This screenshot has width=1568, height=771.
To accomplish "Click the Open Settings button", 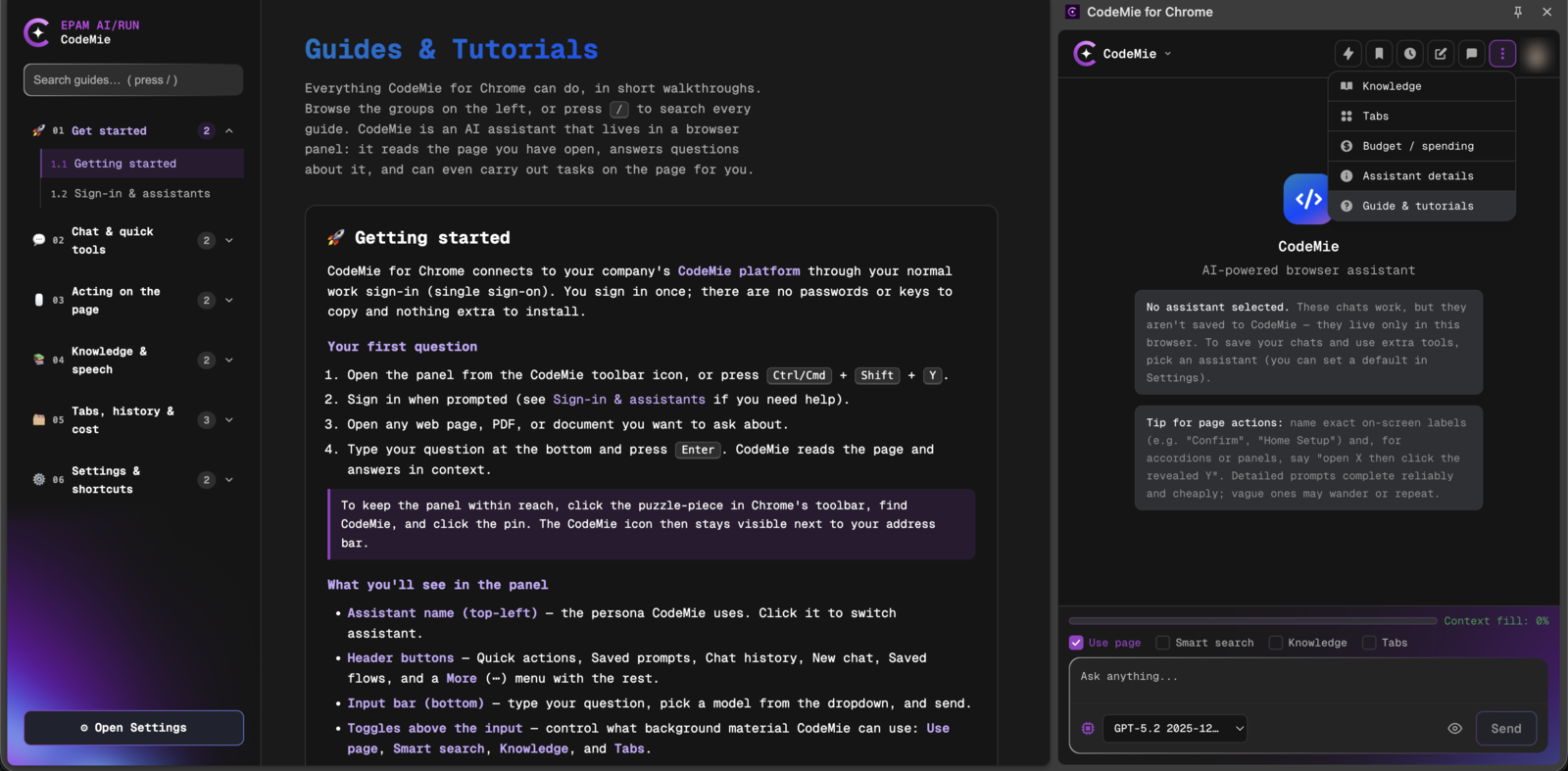I will pos(133,728).
